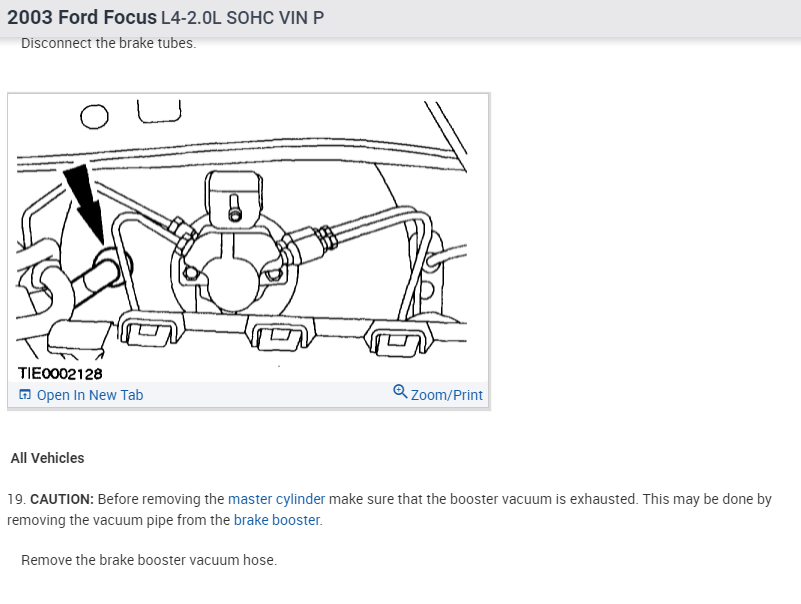Click the 2003 Ford Focus title
Image resolution: width=801 pixels, height=604 pixels.
tap(82, 18)
